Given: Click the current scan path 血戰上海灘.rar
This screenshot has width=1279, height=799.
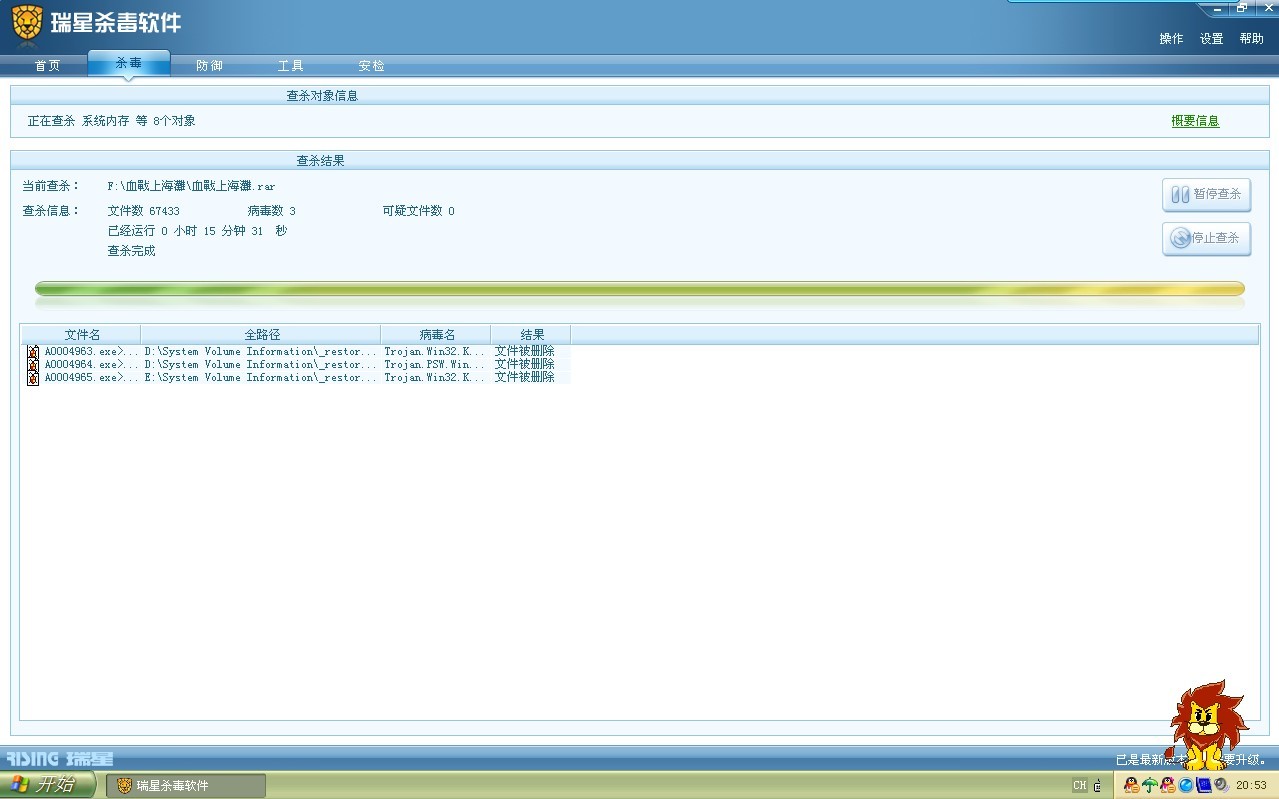Looking at the screenshot, I should (191, 186).
